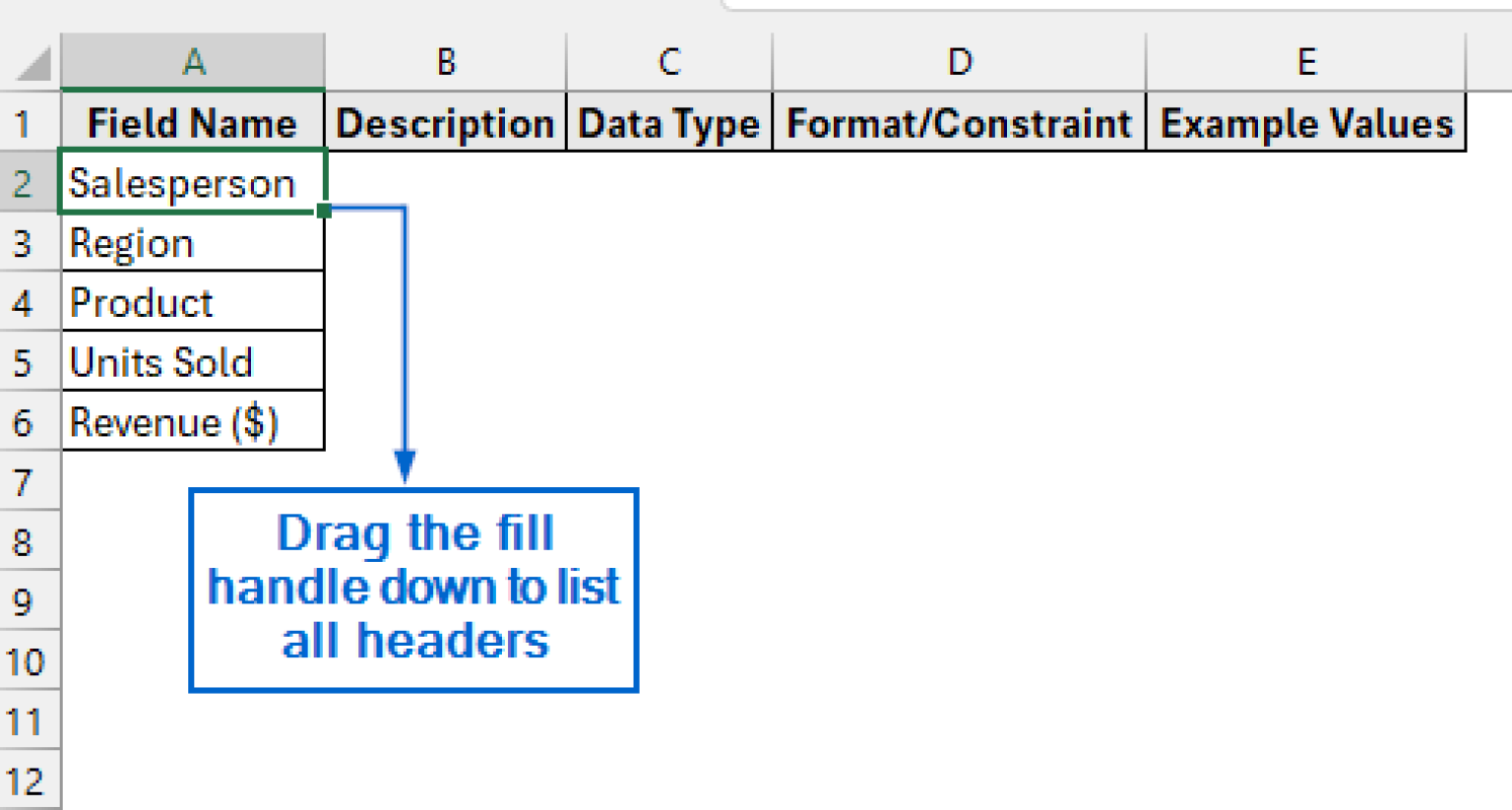Select row header 12
This screenshot has width=1512, height=810.
[x=30, y=781]
